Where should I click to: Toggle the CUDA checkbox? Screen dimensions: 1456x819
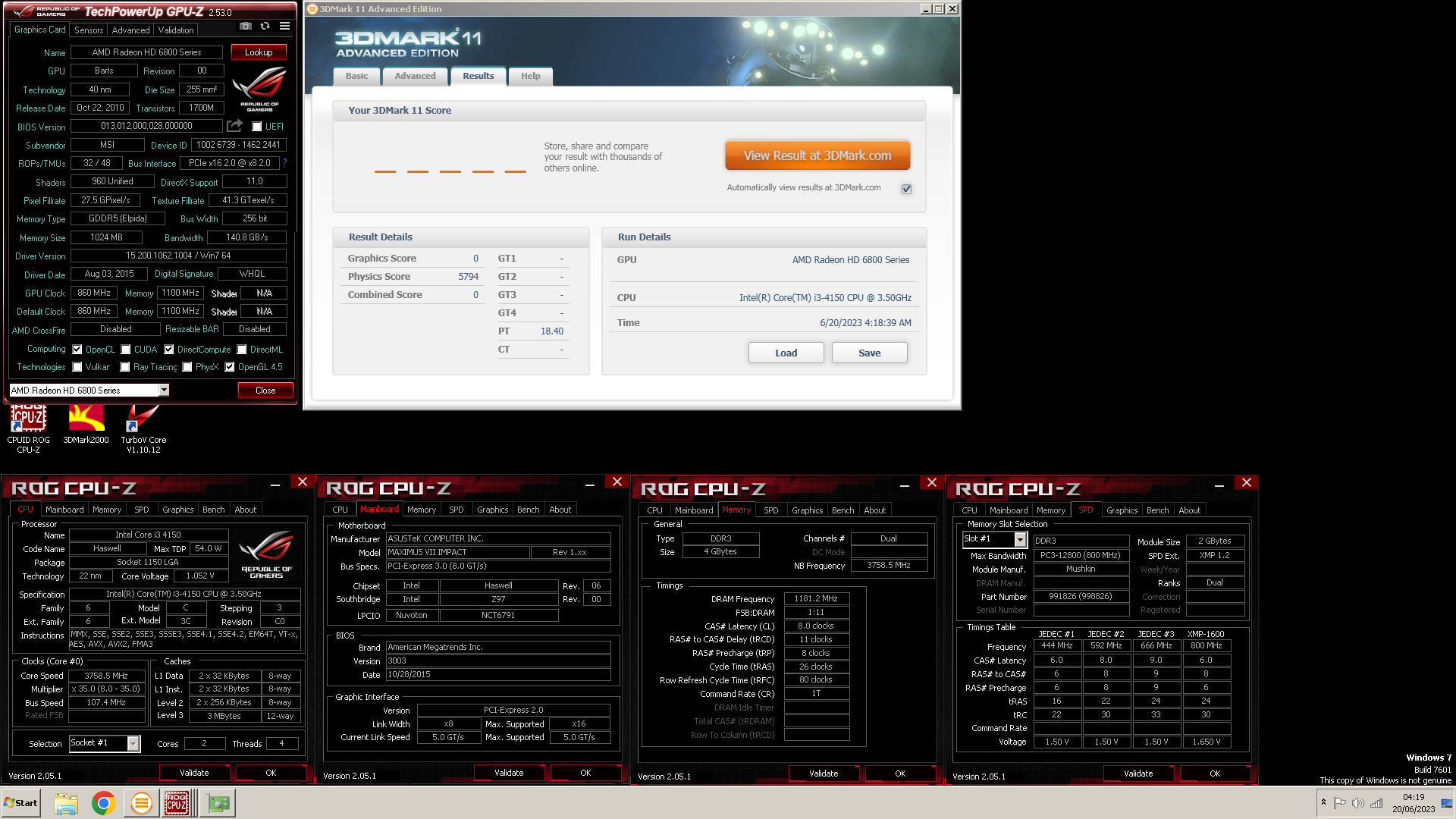[x=126, y=350]
